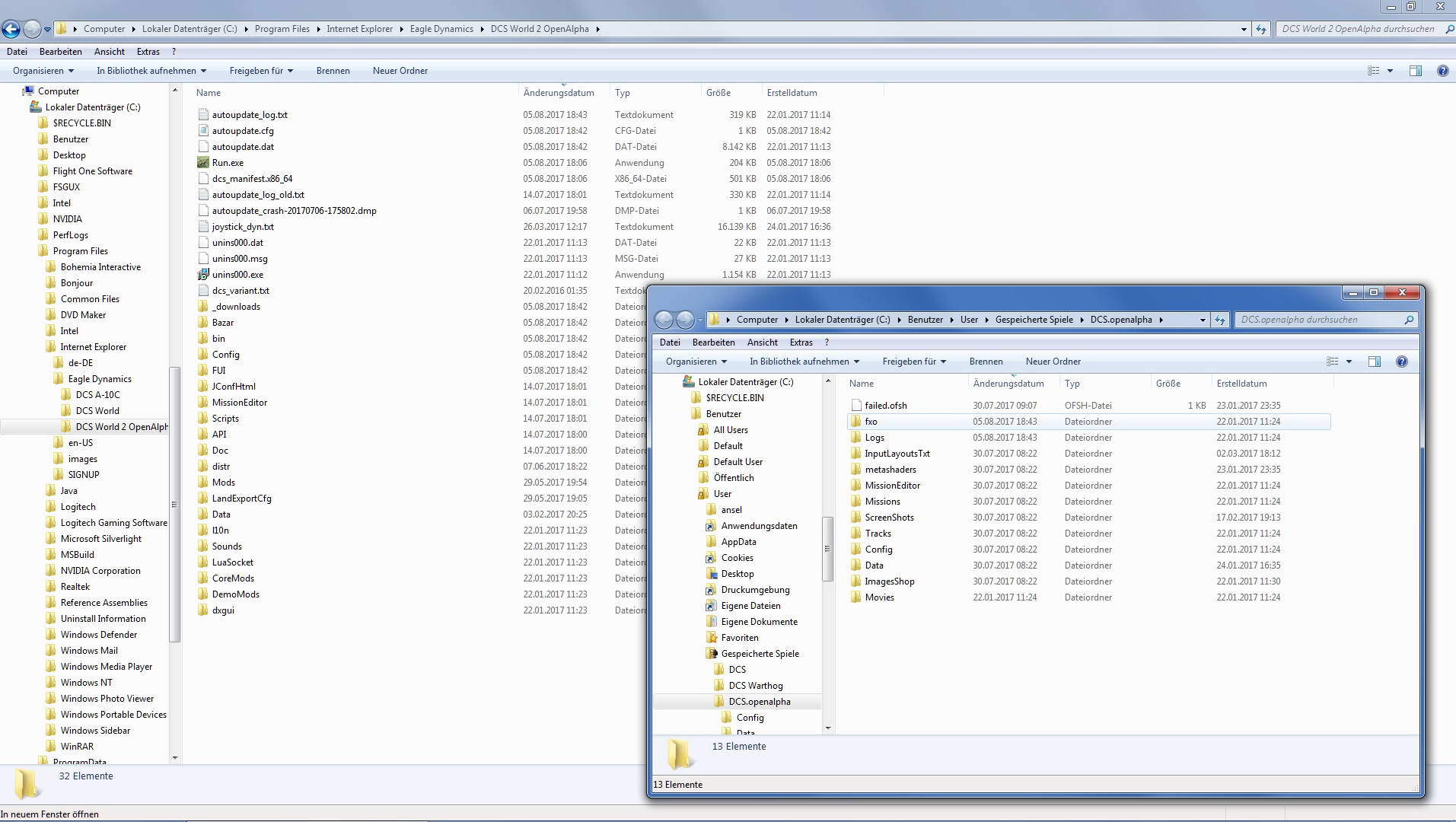Screen dimensions: 1456x822
Task: Click view mode icon in DCS.openalpha window
Action: 1333,362
